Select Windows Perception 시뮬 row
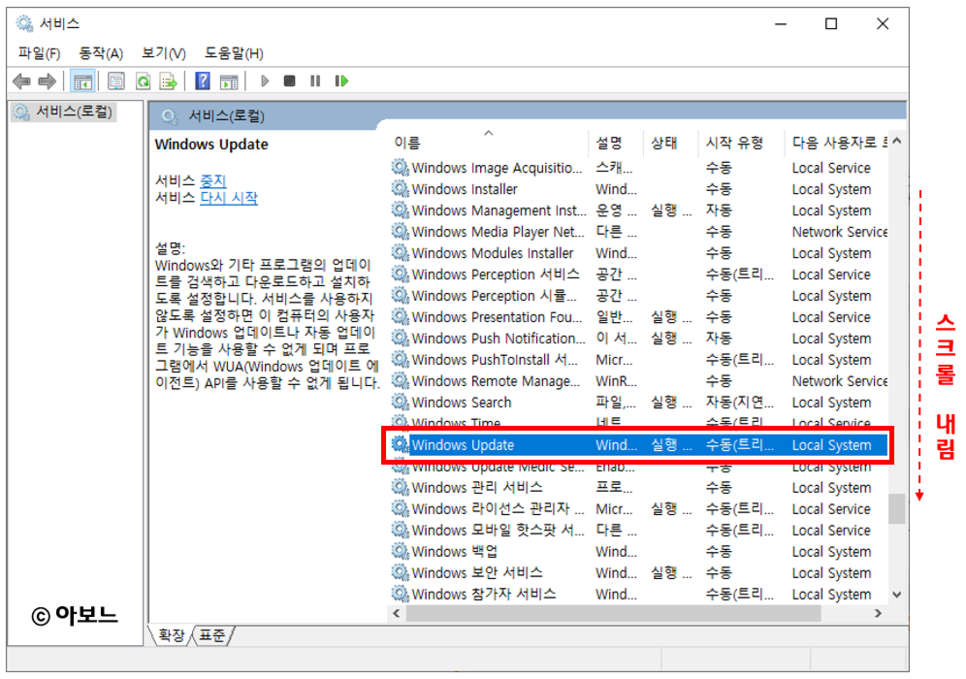 (639, 296)
